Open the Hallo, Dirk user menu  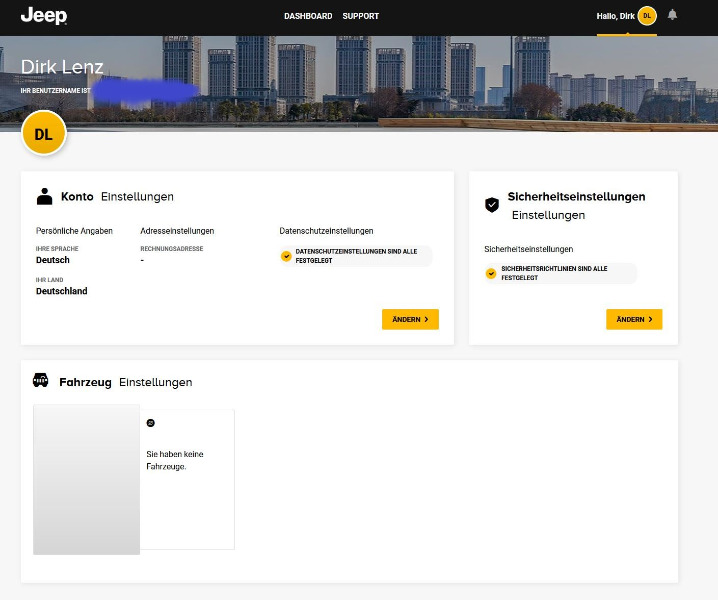point(613,16)
